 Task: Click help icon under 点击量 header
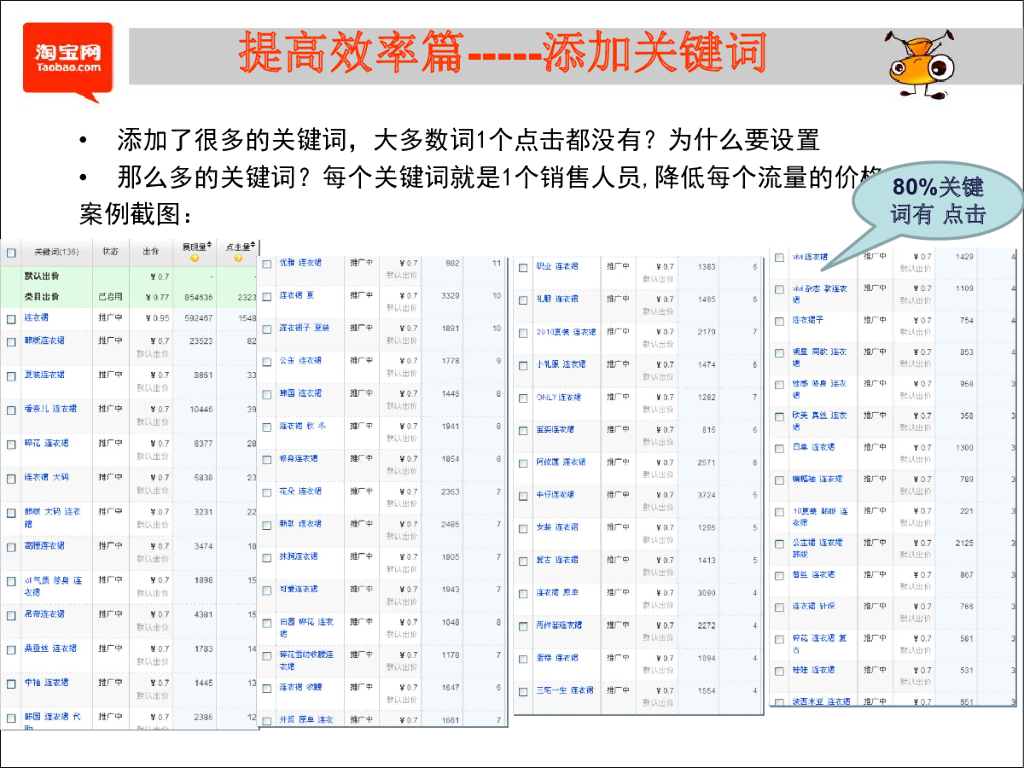point(237,259)
